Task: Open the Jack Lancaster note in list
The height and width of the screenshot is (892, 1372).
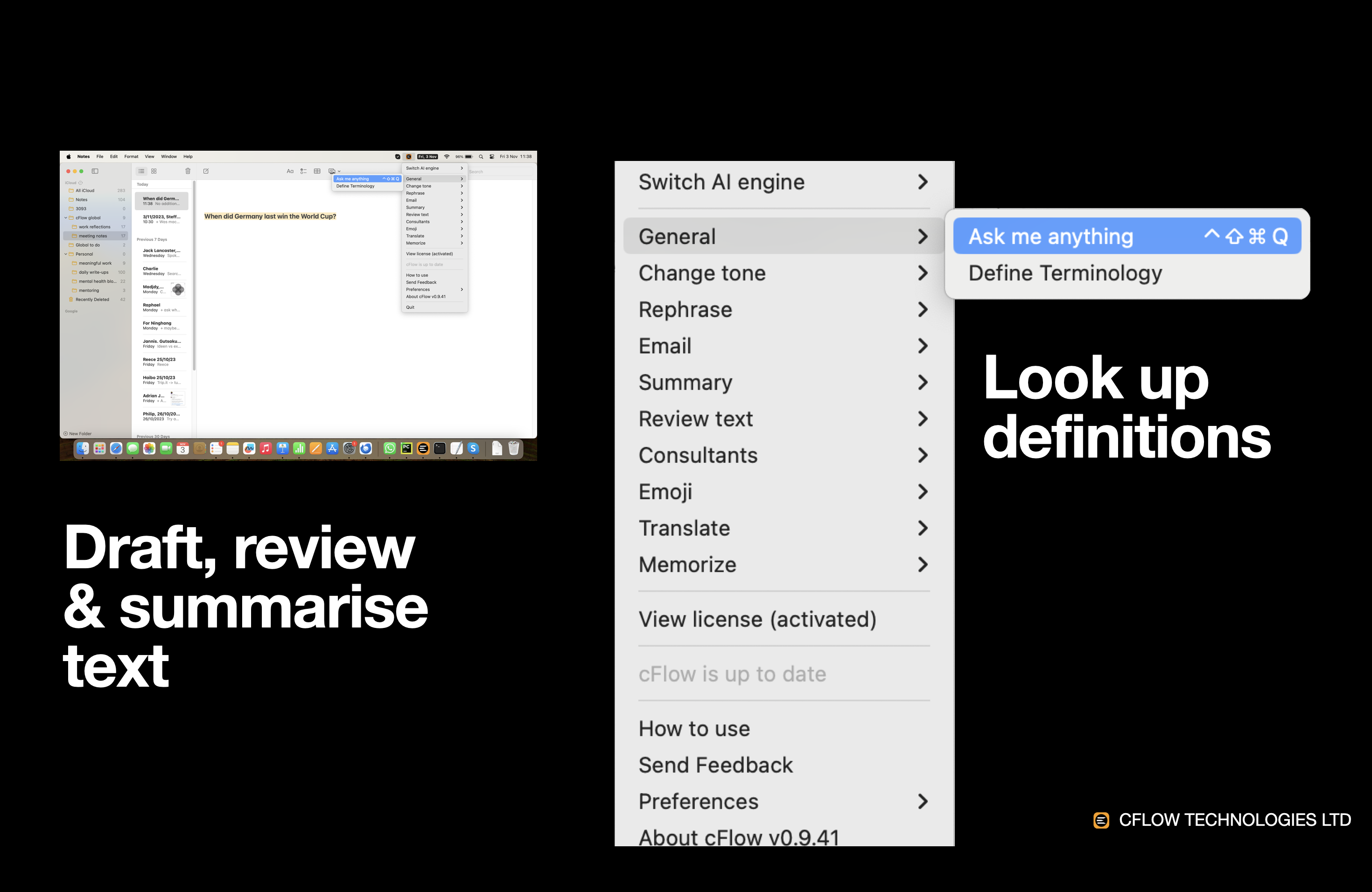Action: 161,253
